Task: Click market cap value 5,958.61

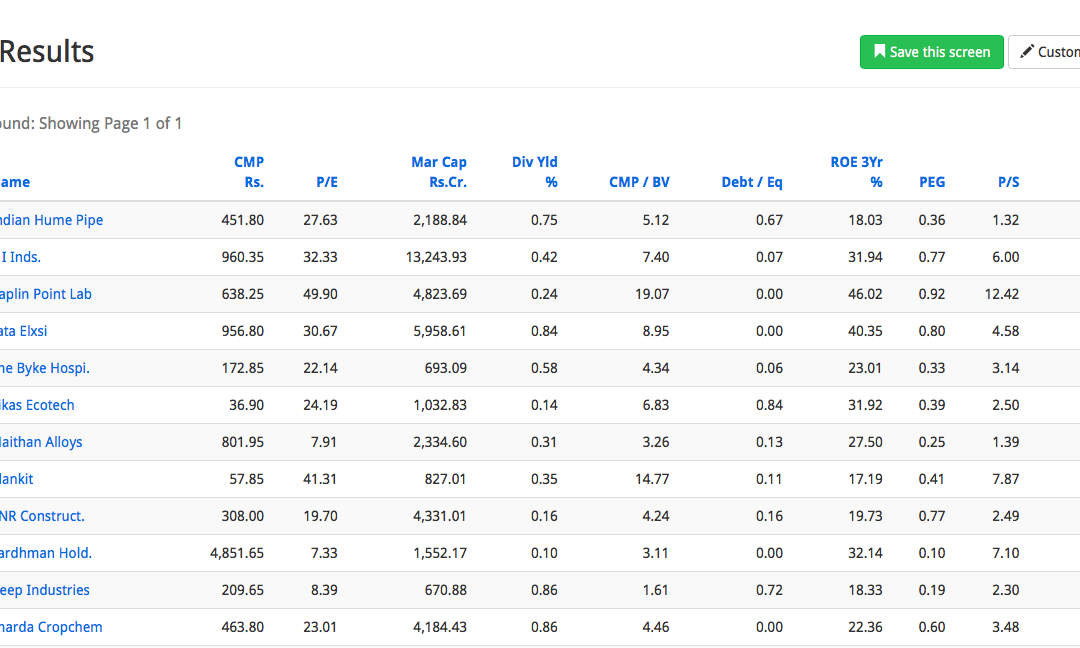Action: tap(440, 331)
